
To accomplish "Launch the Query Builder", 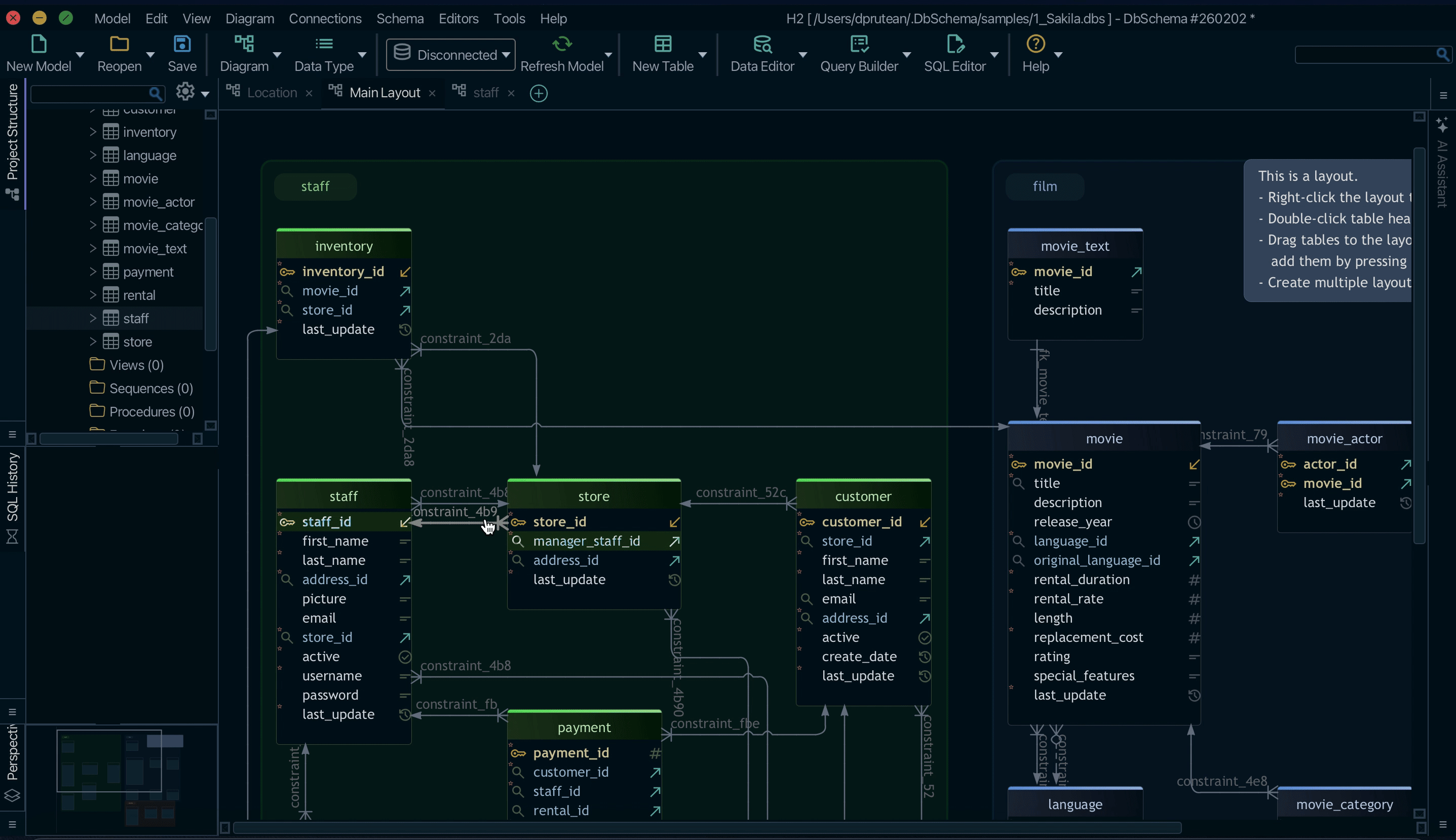I will click(857, 53).
